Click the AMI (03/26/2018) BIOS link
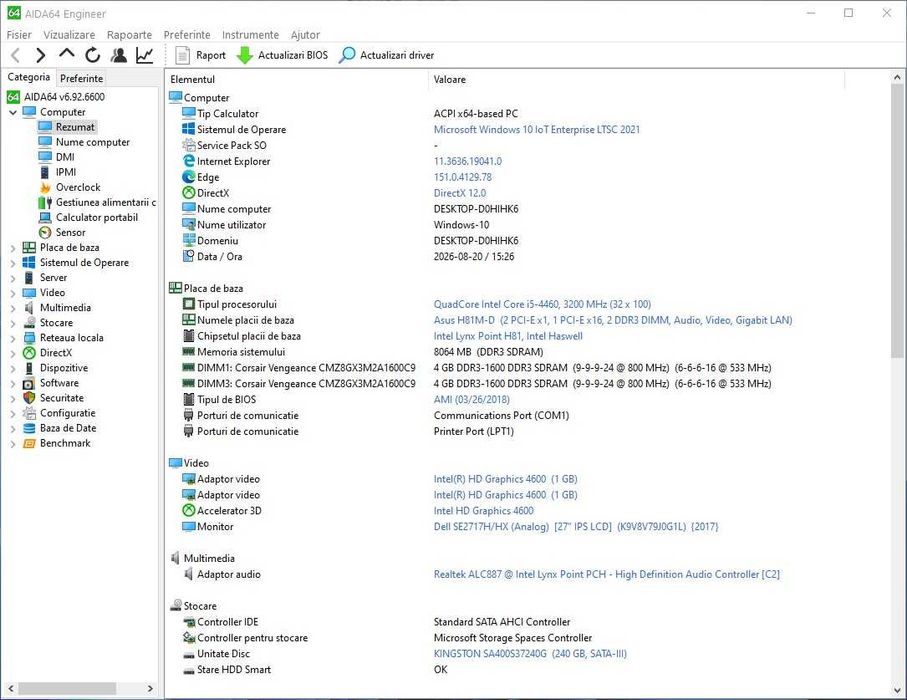The image size is (907, 700). pos(471,400)
